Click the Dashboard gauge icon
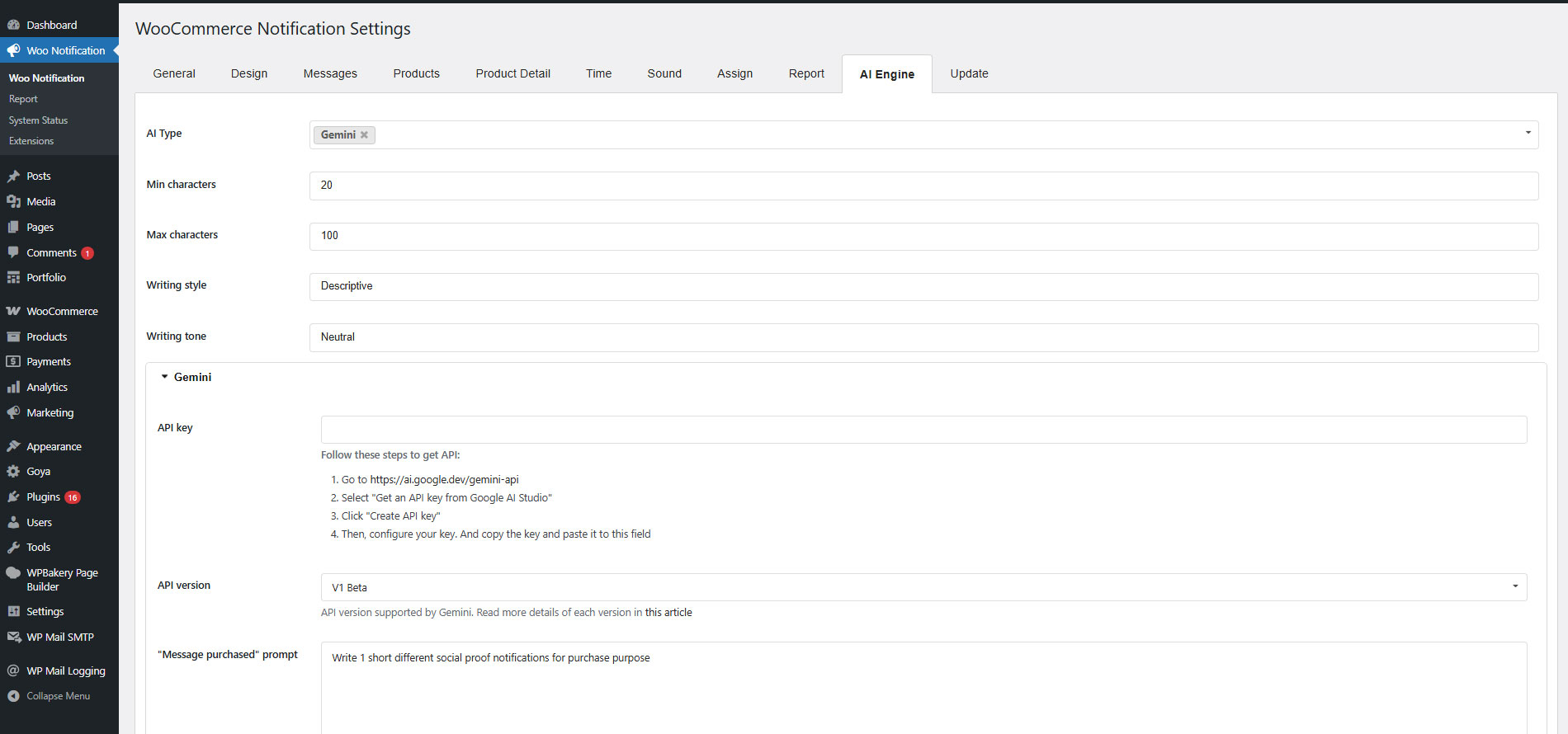The width and height of the screenshot is (1568, 734). [x=13, y=25]
